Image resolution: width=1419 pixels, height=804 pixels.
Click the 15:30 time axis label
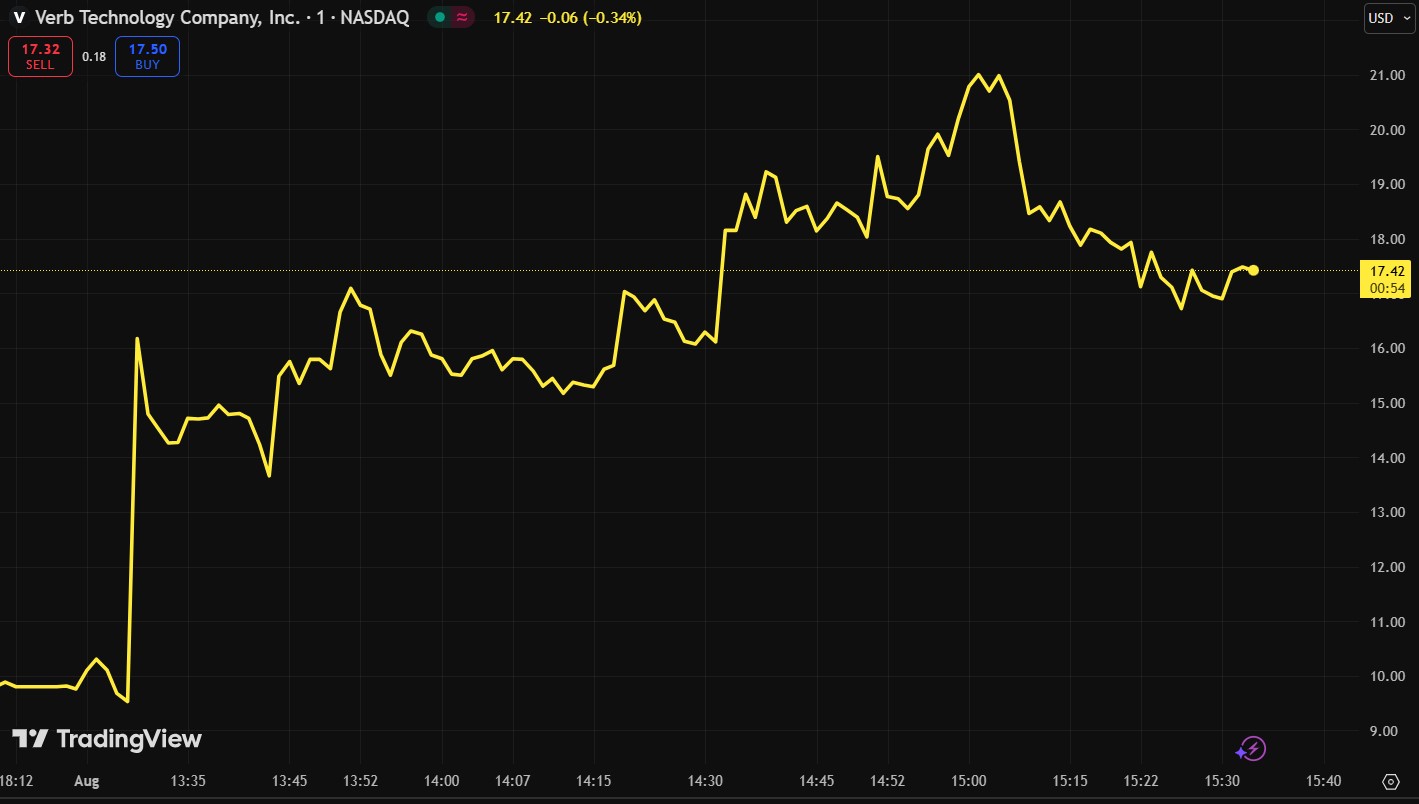1222,781
